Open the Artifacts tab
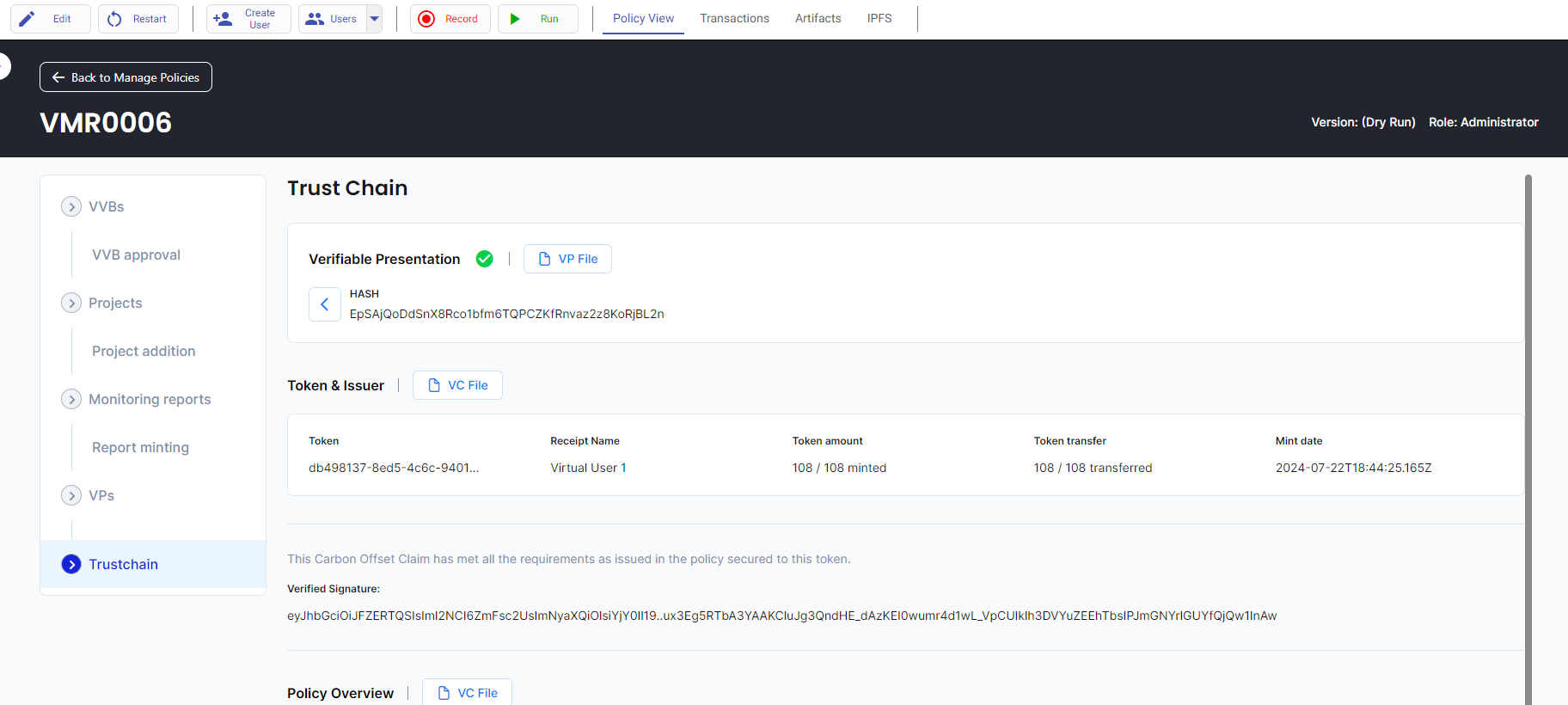Image resolution: width=1568 pixels, height=705 pixels. 818,18
